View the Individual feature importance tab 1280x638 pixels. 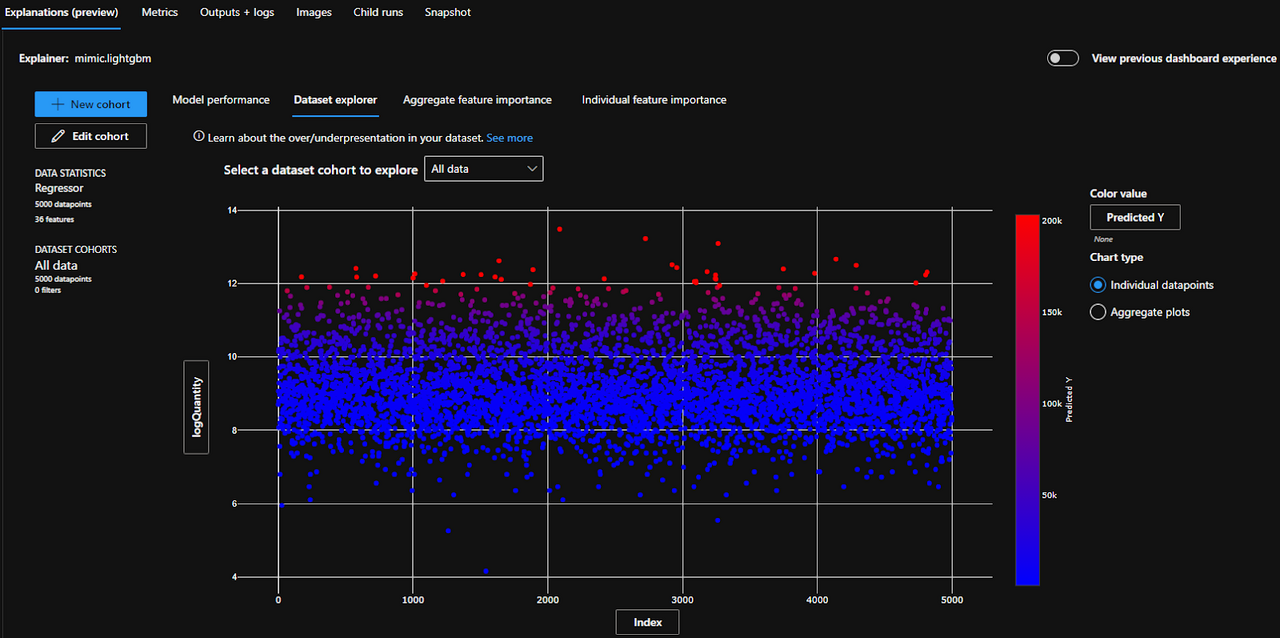click(653, 99)
